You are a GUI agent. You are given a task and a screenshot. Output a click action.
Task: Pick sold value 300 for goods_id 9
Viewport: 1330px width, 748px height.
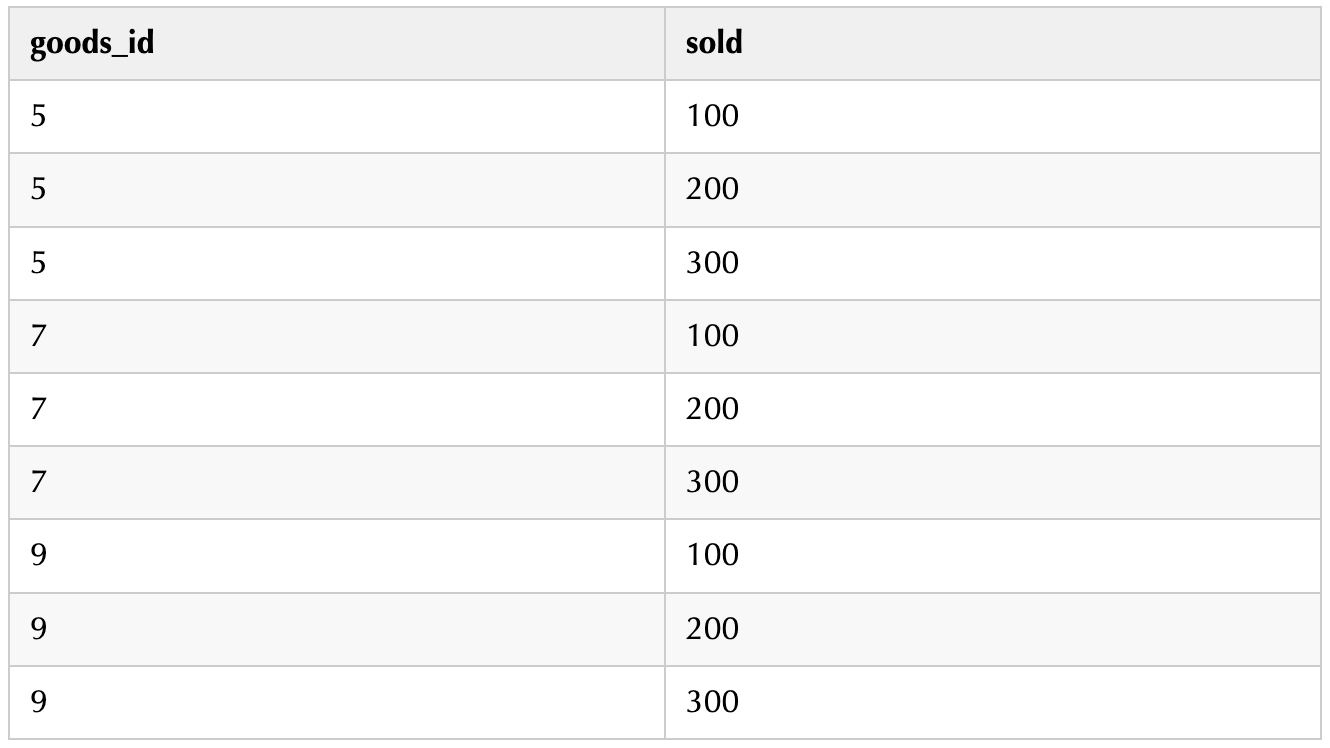712,702
